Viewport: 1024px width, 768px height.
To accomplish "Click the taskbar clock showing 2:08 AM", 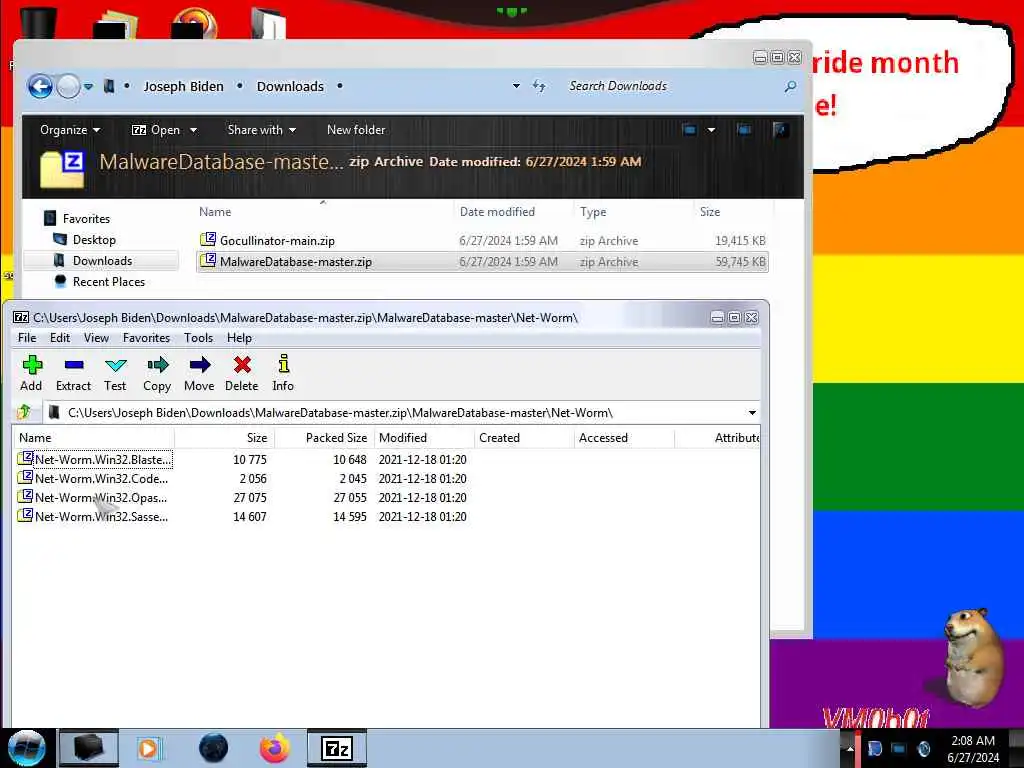I will tap(973, 748).
